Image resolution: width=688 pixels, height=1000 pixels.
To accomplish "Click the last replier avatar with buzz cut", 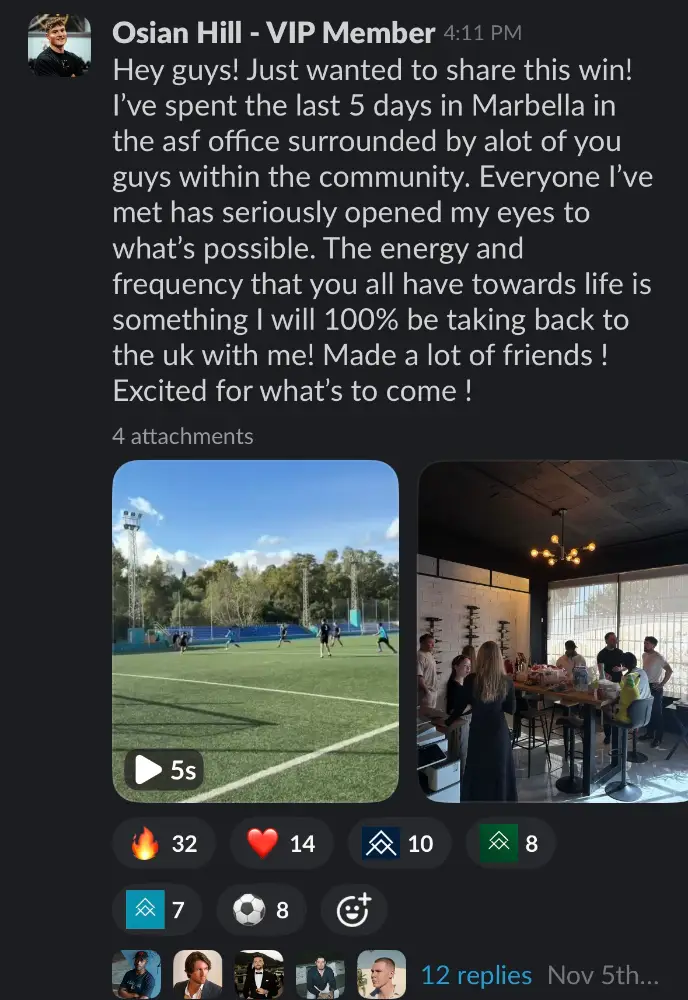I will point(381,974).
